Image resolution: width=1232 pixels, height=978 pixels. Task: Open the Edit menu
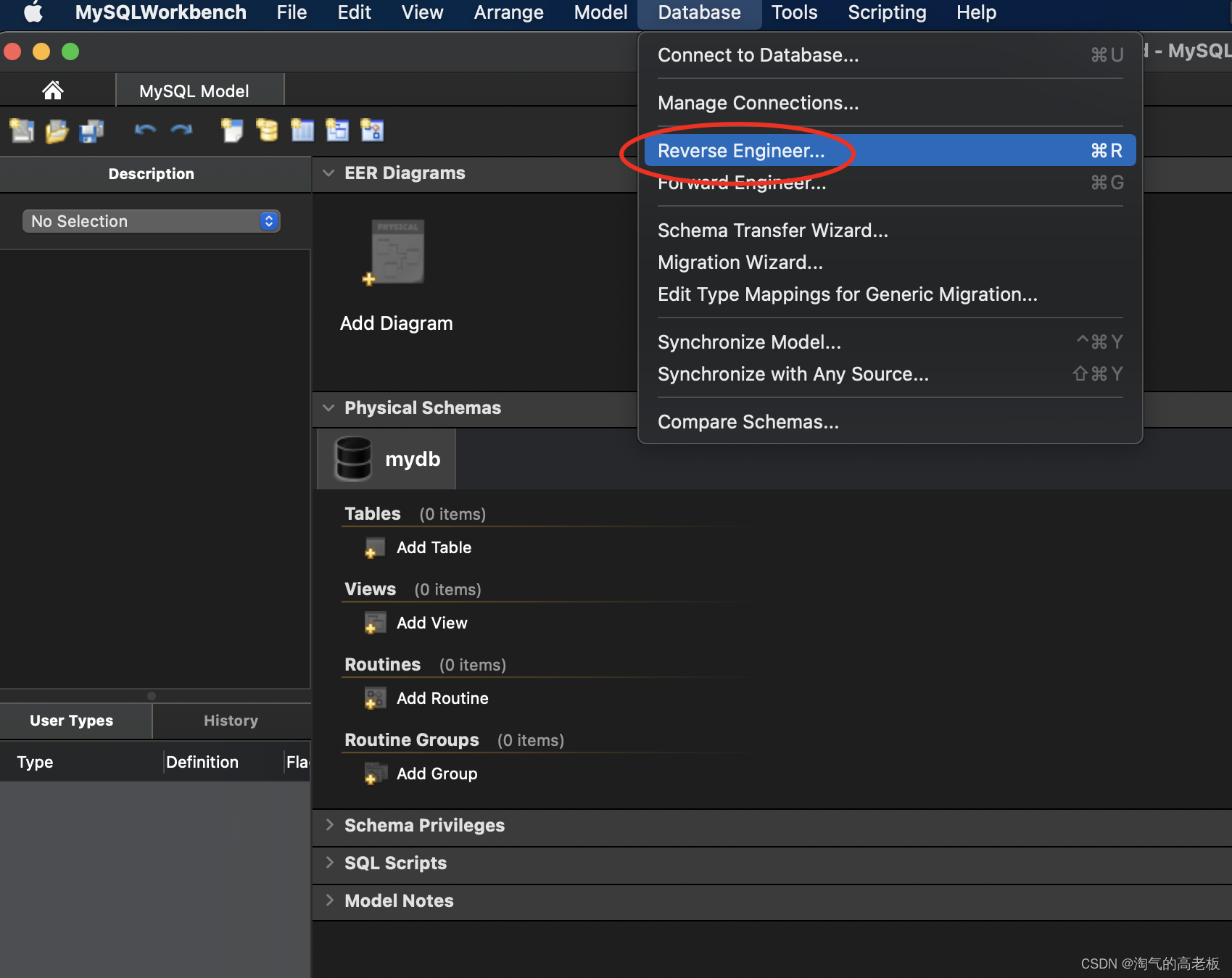coord(354,12)
